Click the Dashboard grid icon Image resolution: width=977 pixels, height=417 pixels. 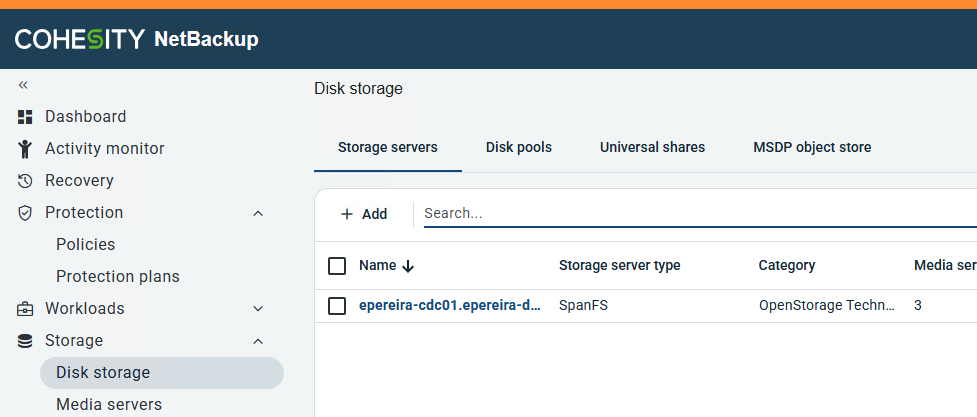(x=26, y=117)
